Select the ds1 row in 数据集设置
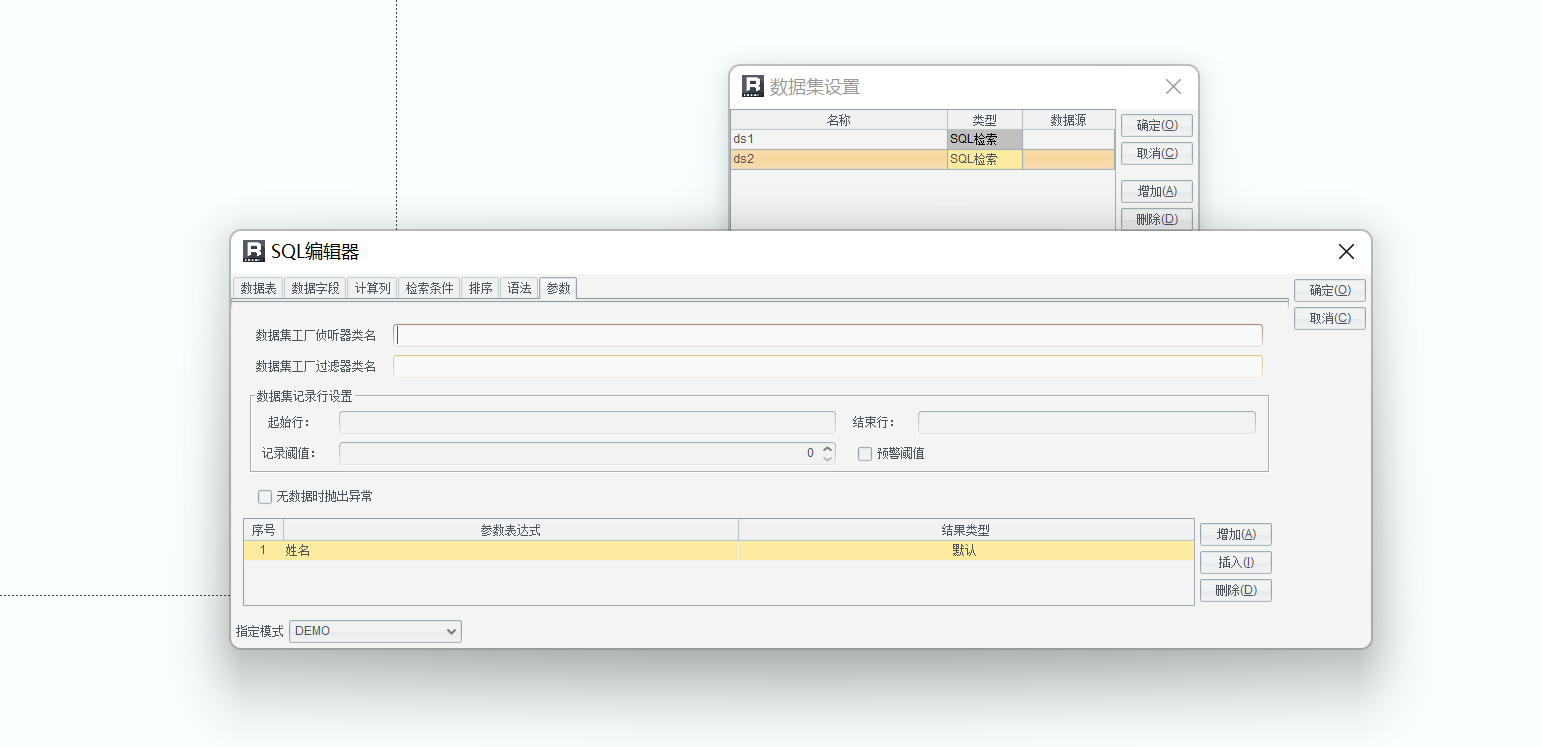 click(x=922, y=139)
